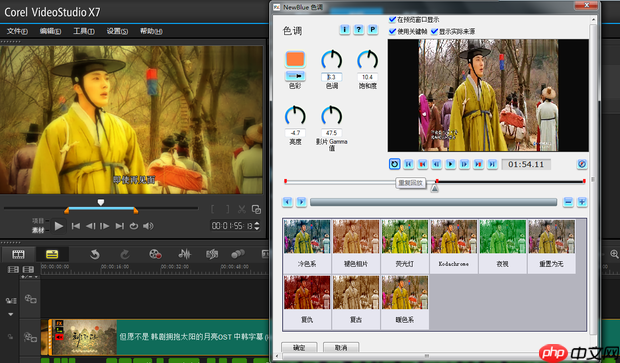Expand the track manager down arrow

[x=11, y=314]
